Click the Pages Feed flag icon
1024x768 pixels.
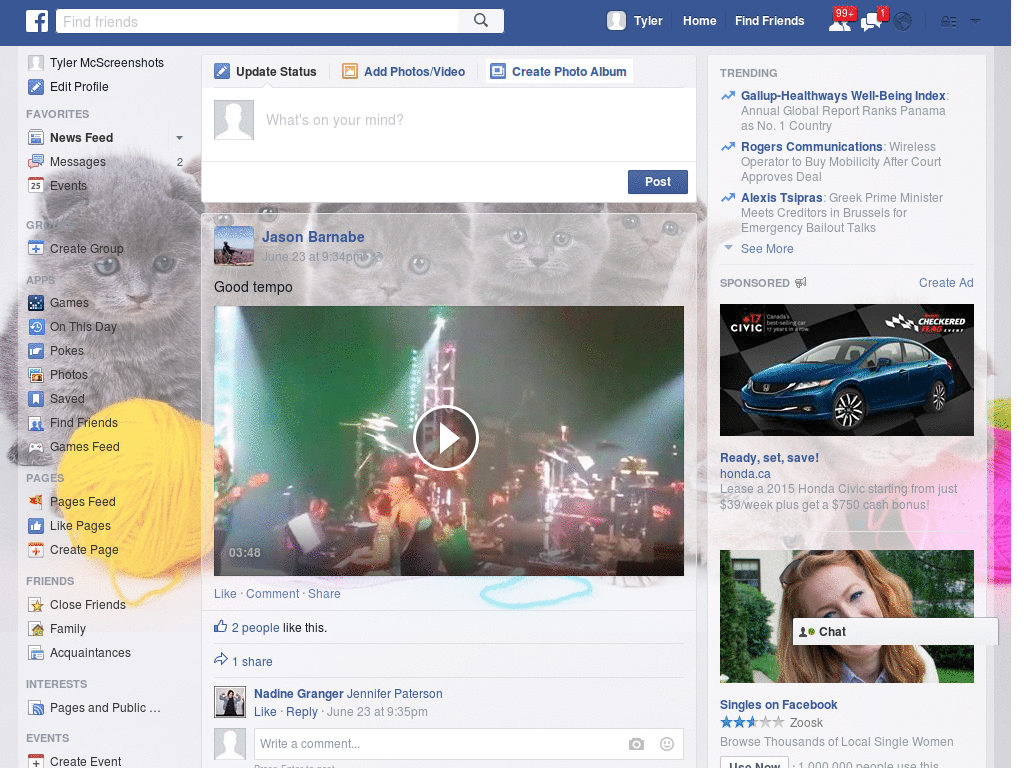coord(36,502)
